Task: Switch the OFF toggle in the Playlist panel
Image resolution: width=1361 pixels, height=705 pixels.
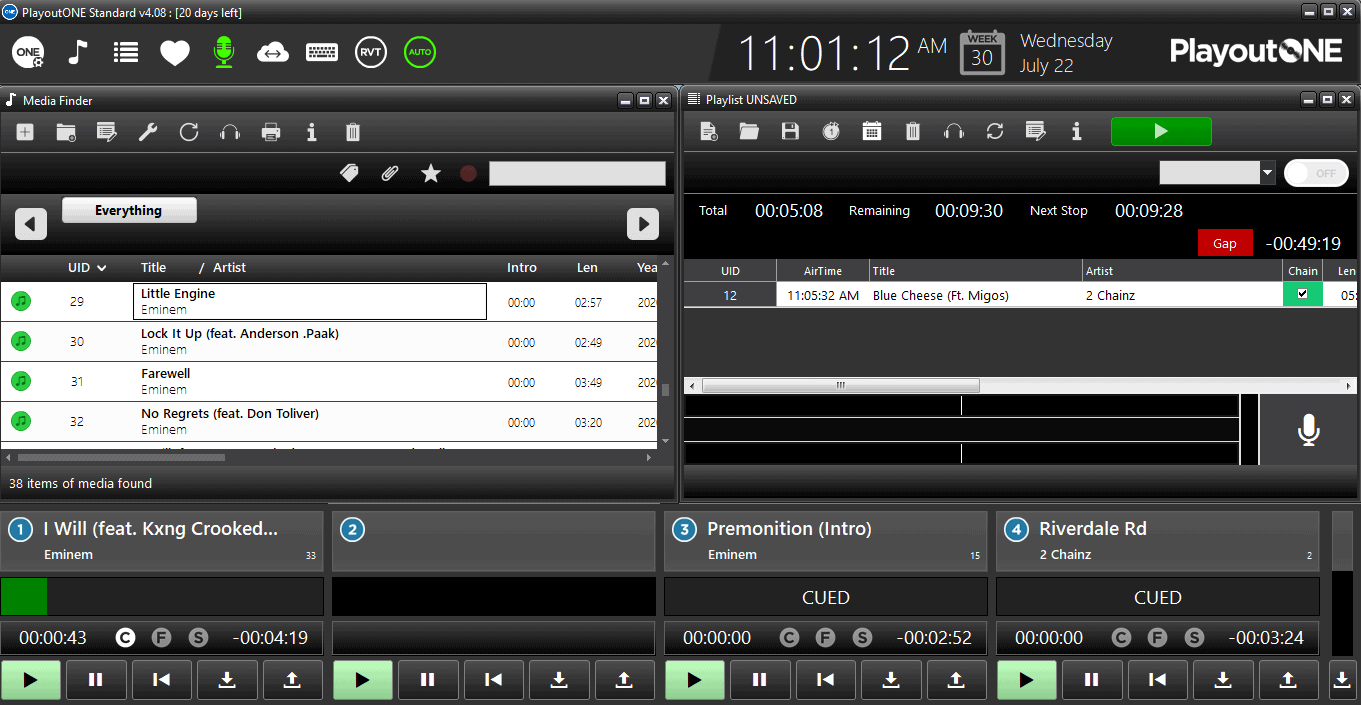Action: (1316, 172)
